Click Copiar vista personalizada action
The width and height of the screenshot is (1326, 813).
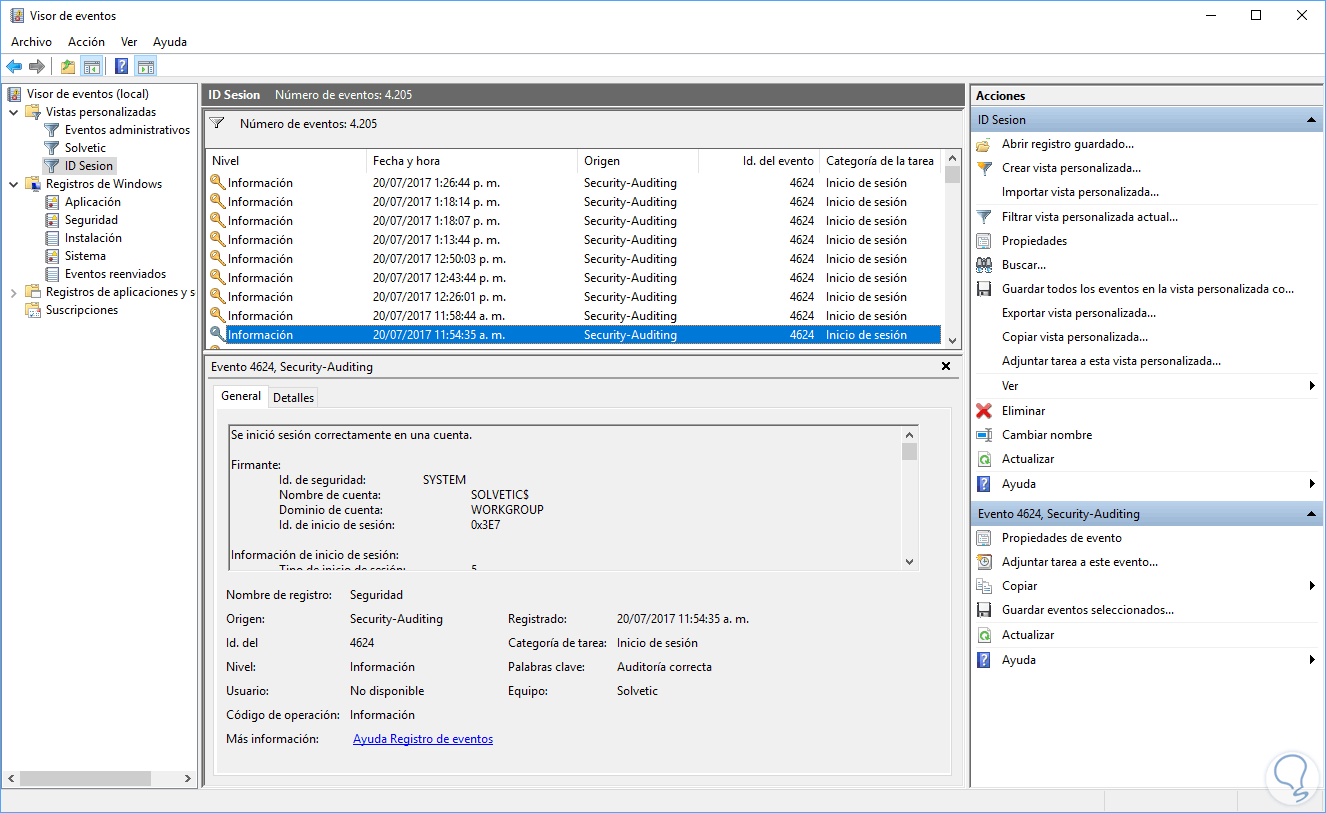pyautogui.click(x=1075, y=337)
